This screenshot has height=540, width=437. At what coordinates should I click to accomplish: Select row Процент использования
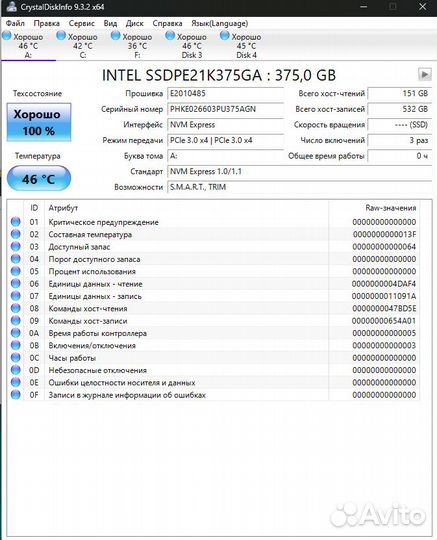(214, 272)
